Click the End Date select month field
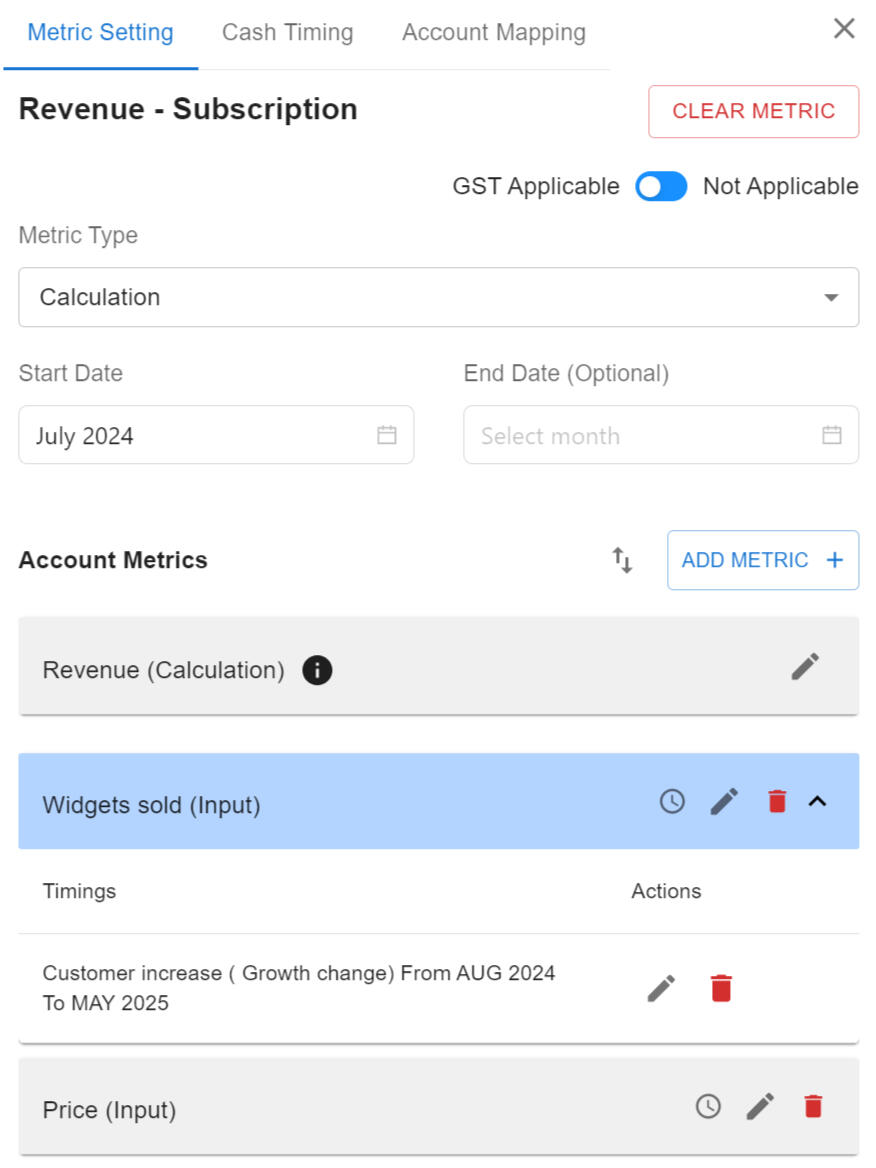This screenshot has height=1168, width=876. 660,435
